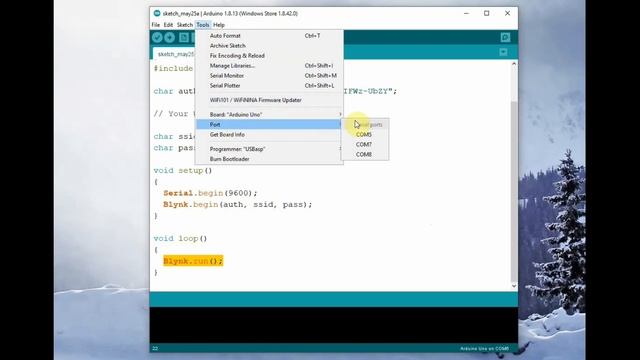Viewport: 640px width, 360px height.
Task: Click the Serial.begin(9600); code line
Action: pyautogui.click(x=210, y=193)
